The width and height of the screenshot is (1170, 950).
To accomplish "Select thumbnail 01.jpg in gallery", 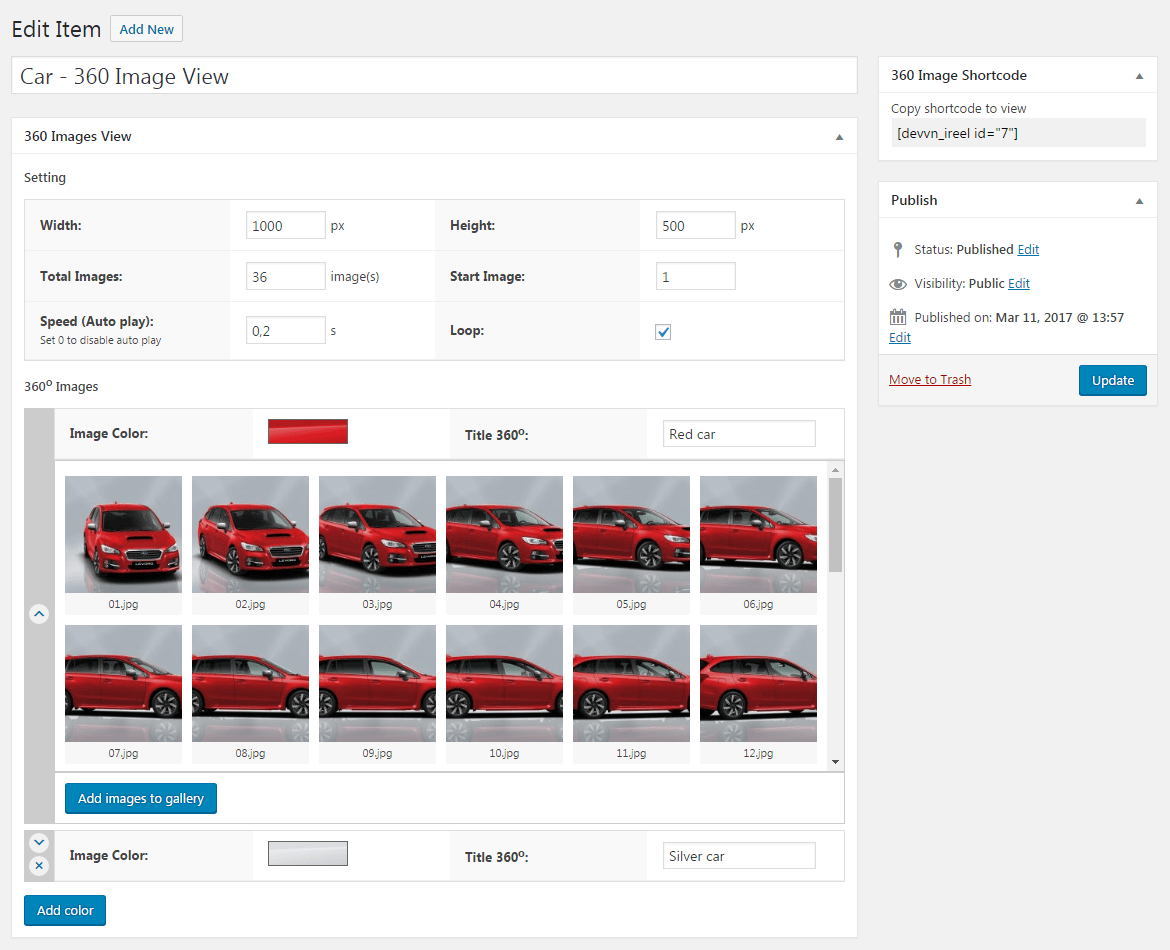I will [x=124, y=535].
